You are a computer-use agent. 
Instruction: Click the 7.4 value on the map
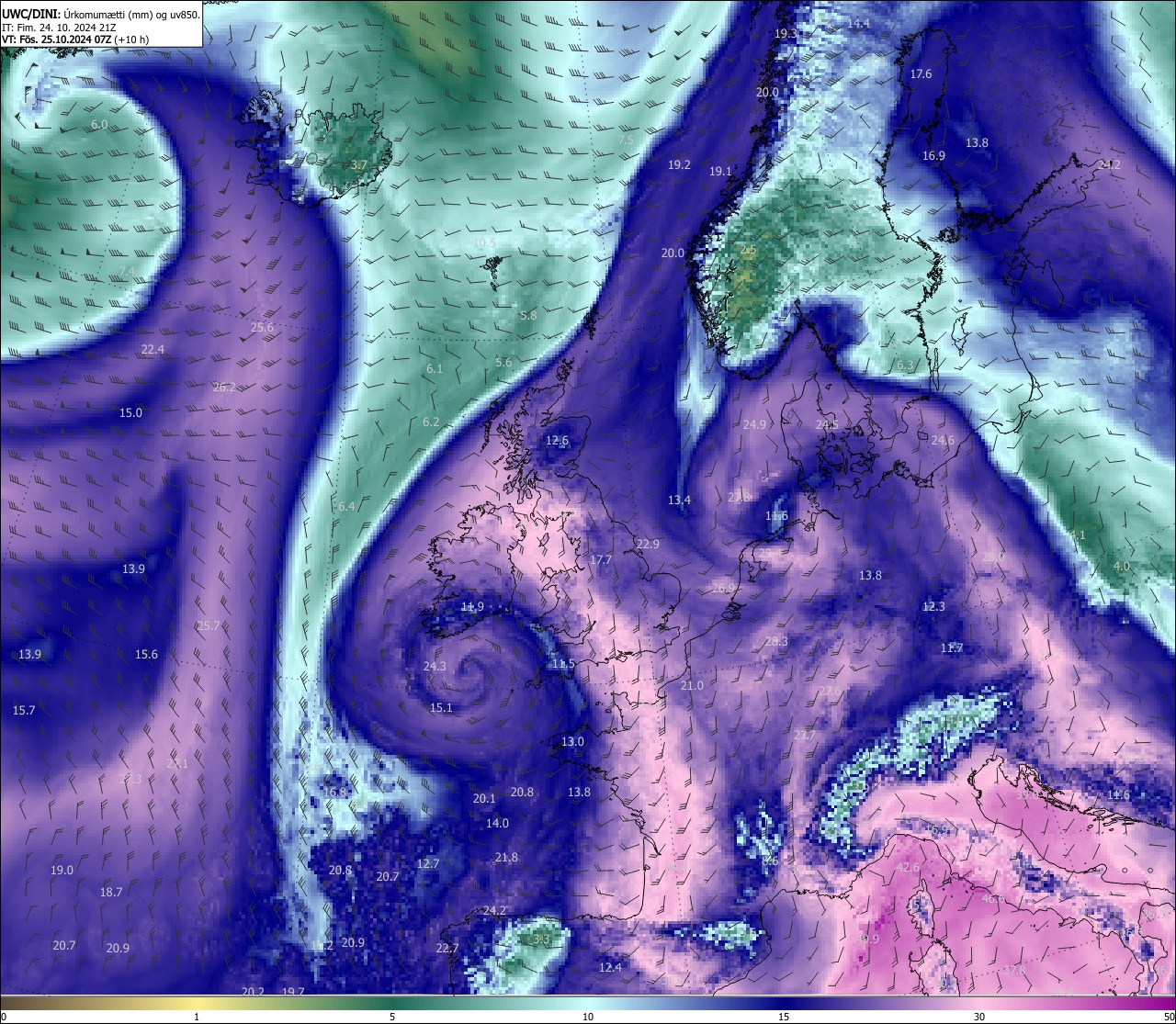pyautogui.click(x=127, y=271)
